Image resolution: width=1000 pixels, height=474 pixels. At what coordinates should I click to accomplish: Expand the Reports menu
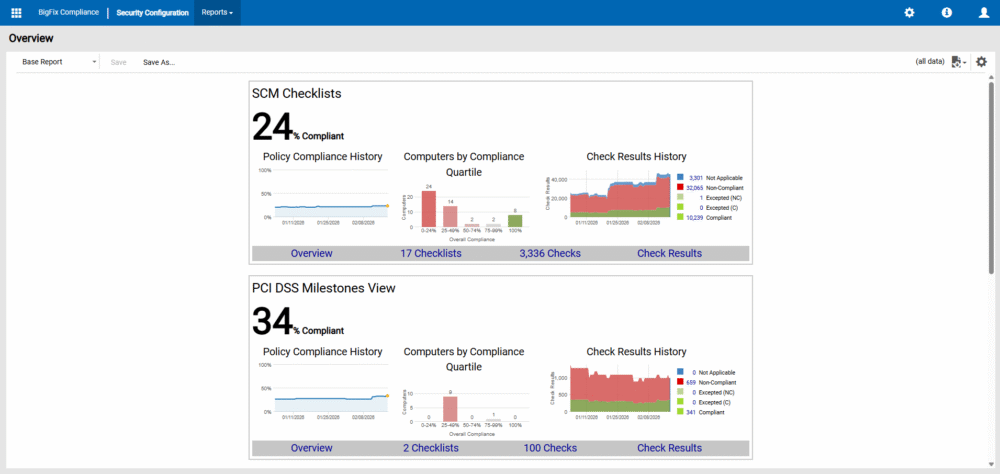pyautogui.click(x=217, y=13)
